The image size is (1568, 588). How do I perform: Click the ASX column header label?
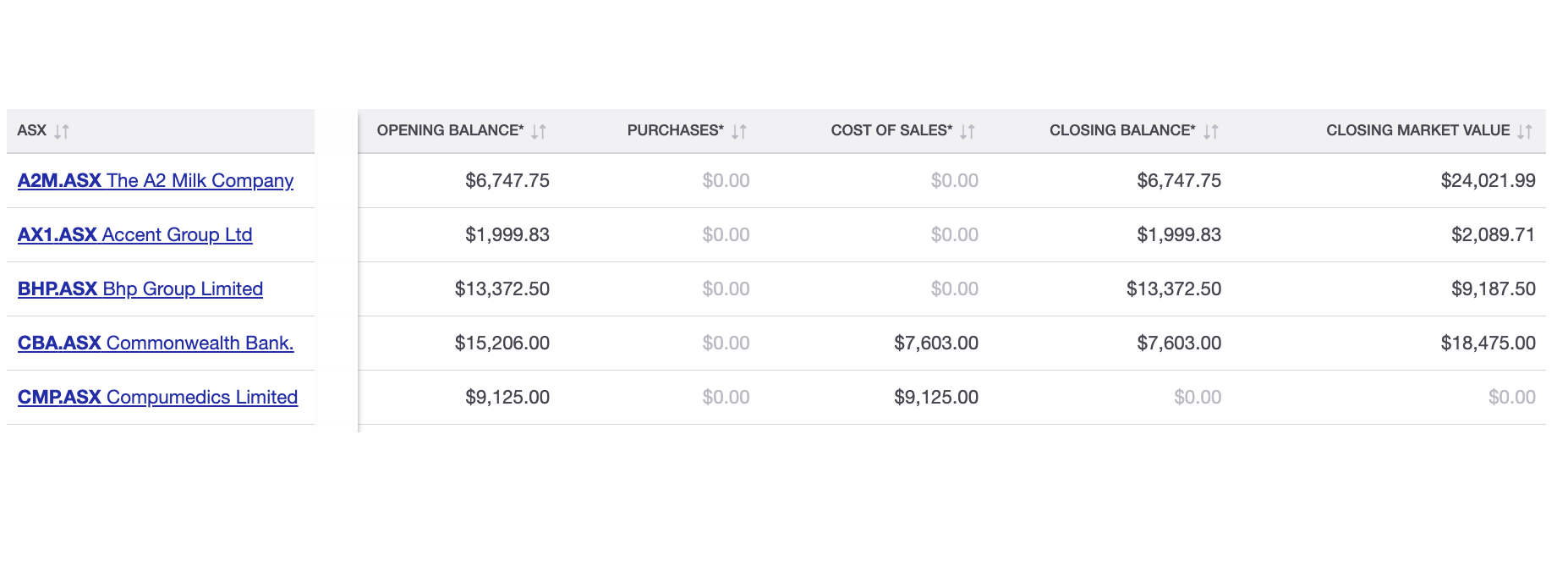click(x=32, y=130)
